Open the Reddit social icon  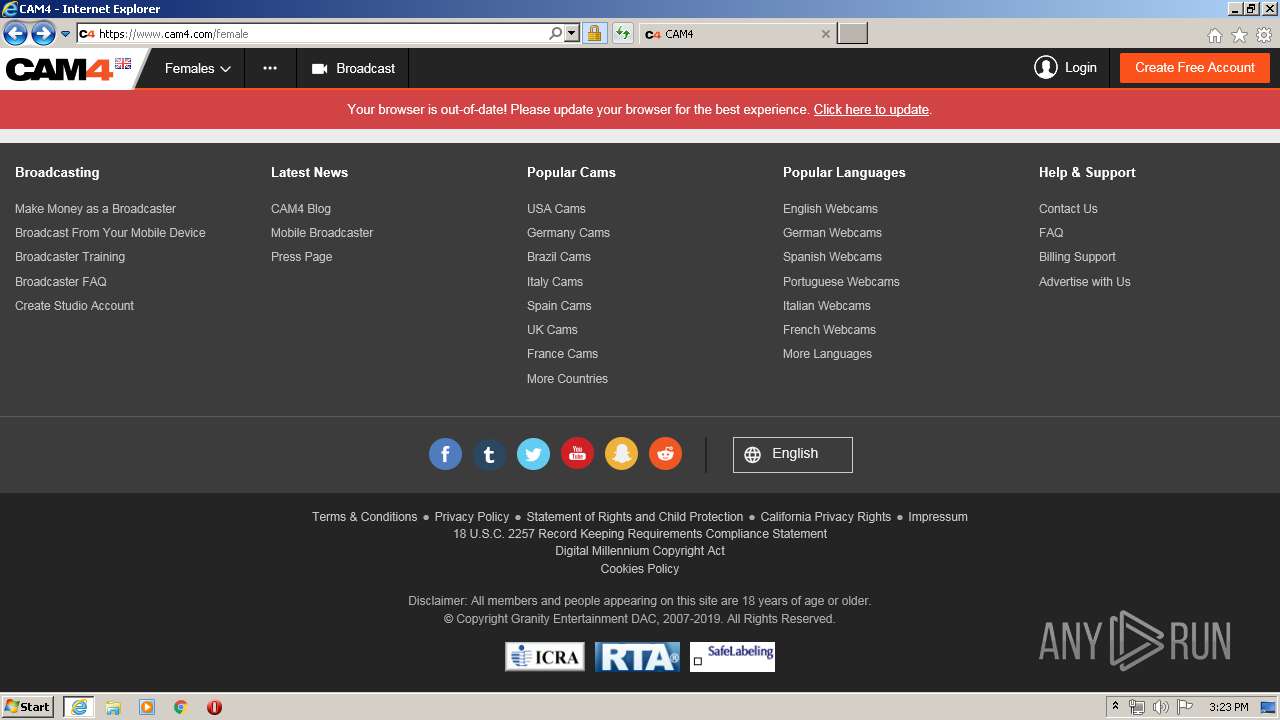pyautogui.click(x=665, y=454)
